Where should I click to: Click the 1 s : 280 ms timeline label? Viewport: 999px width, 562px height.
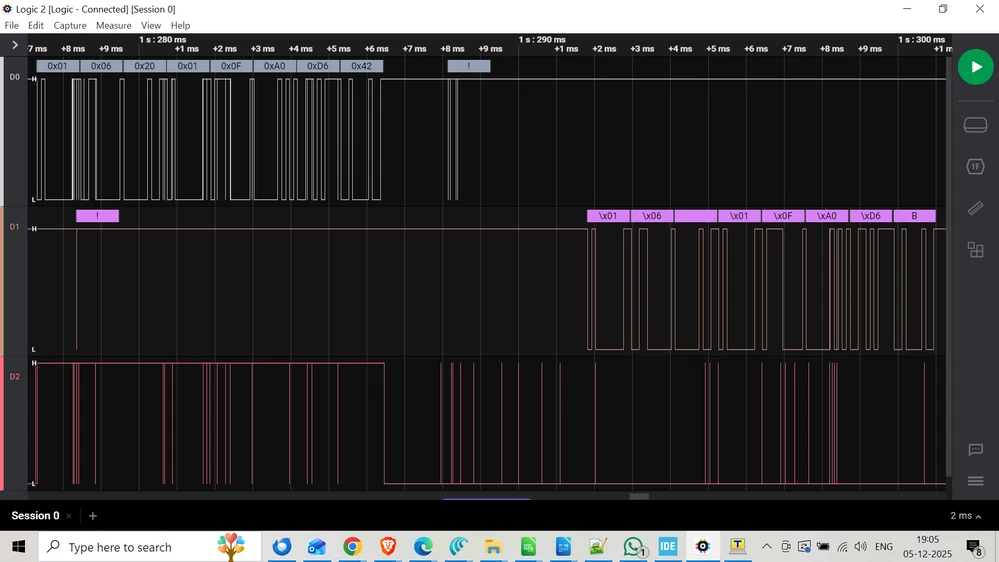coord(163,40)
